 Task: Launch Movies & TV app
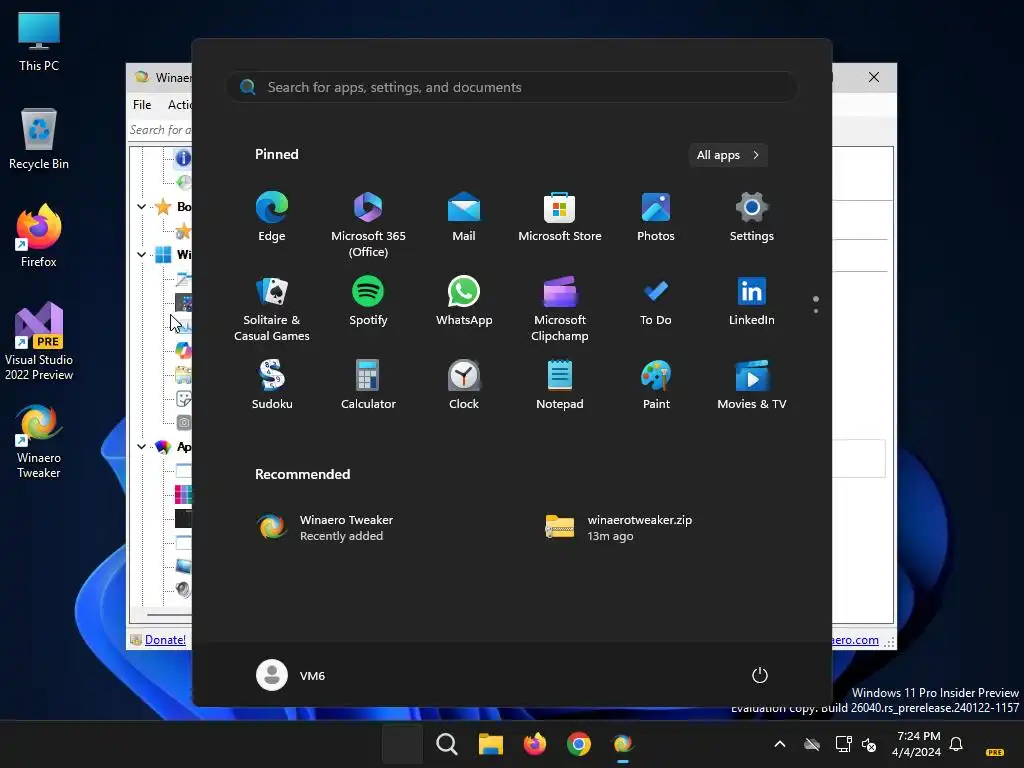(752, 385)
